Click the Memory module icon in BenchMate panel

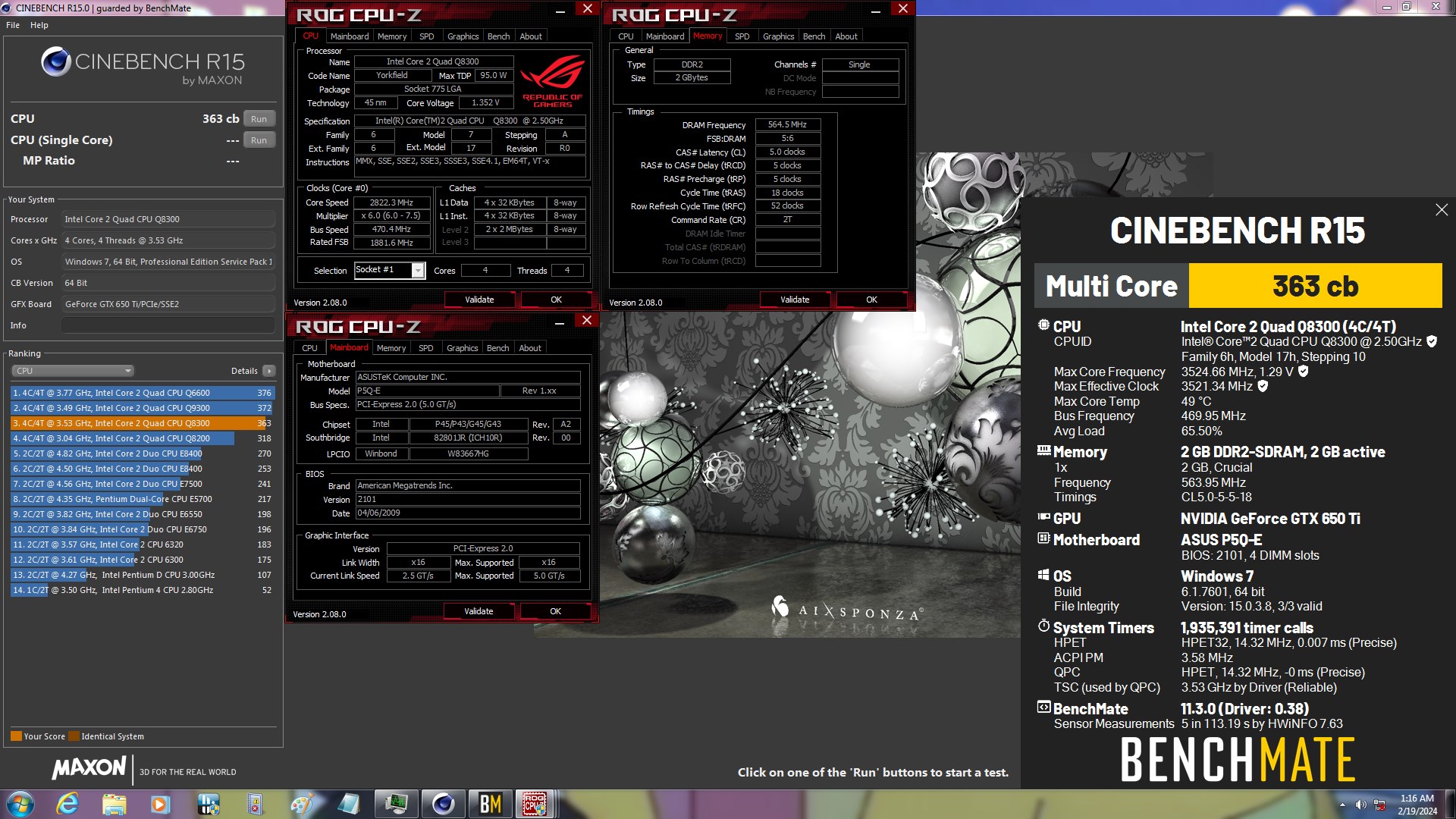(1043, 450)
